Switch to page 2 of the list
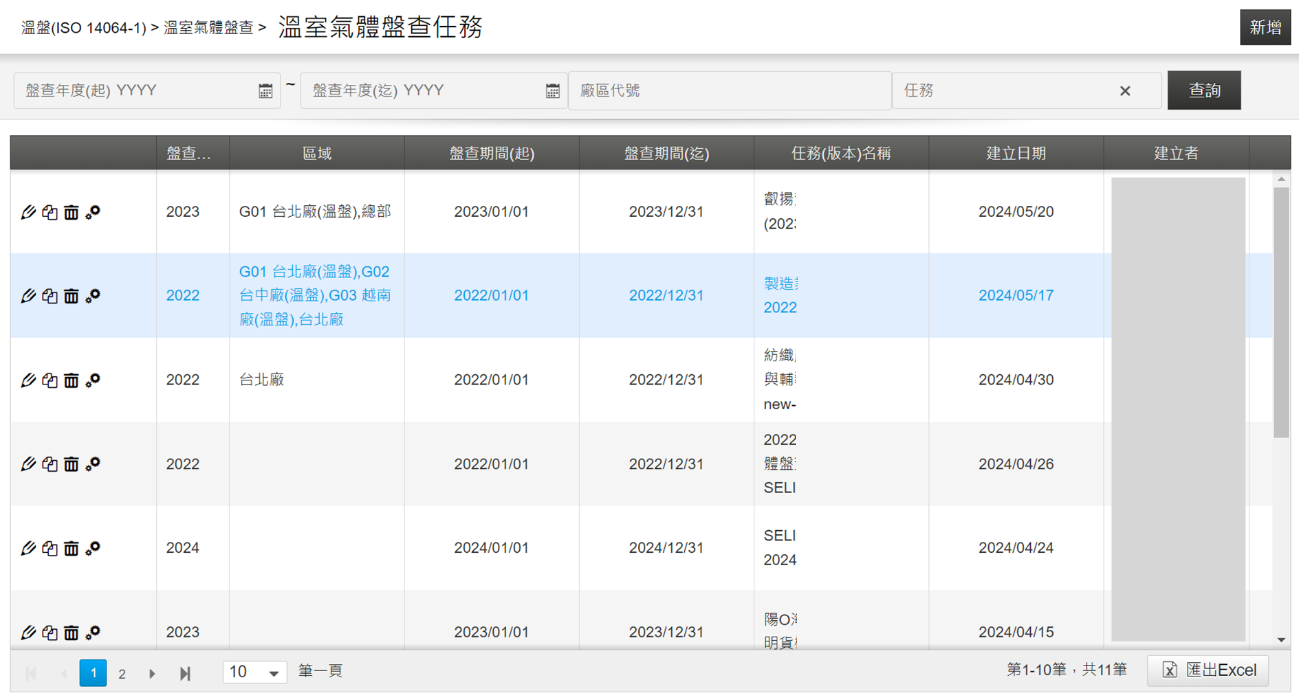Image resolution: width=1299 pixels, height=693 pixels. pyautogui.click(x=122, y=674)
